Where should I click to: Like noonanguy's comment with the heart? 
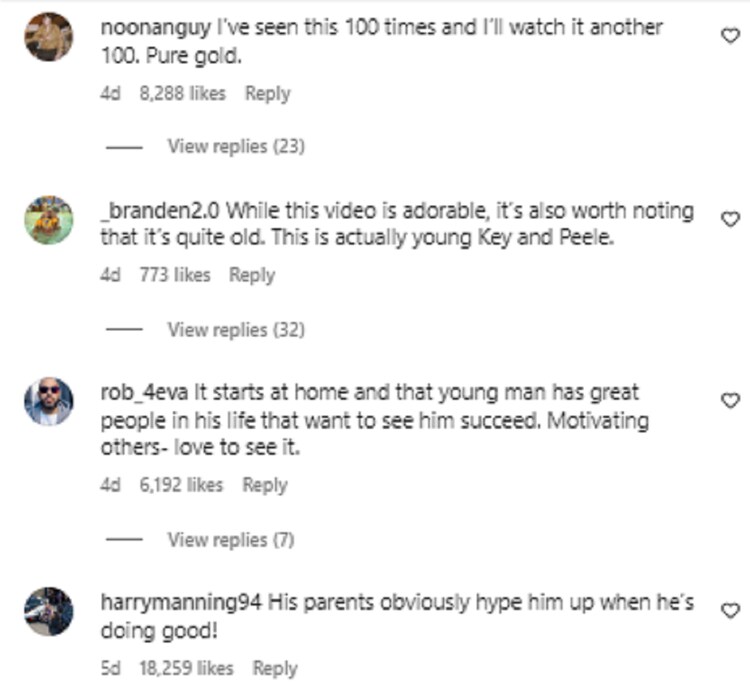[x=729, y=35]
